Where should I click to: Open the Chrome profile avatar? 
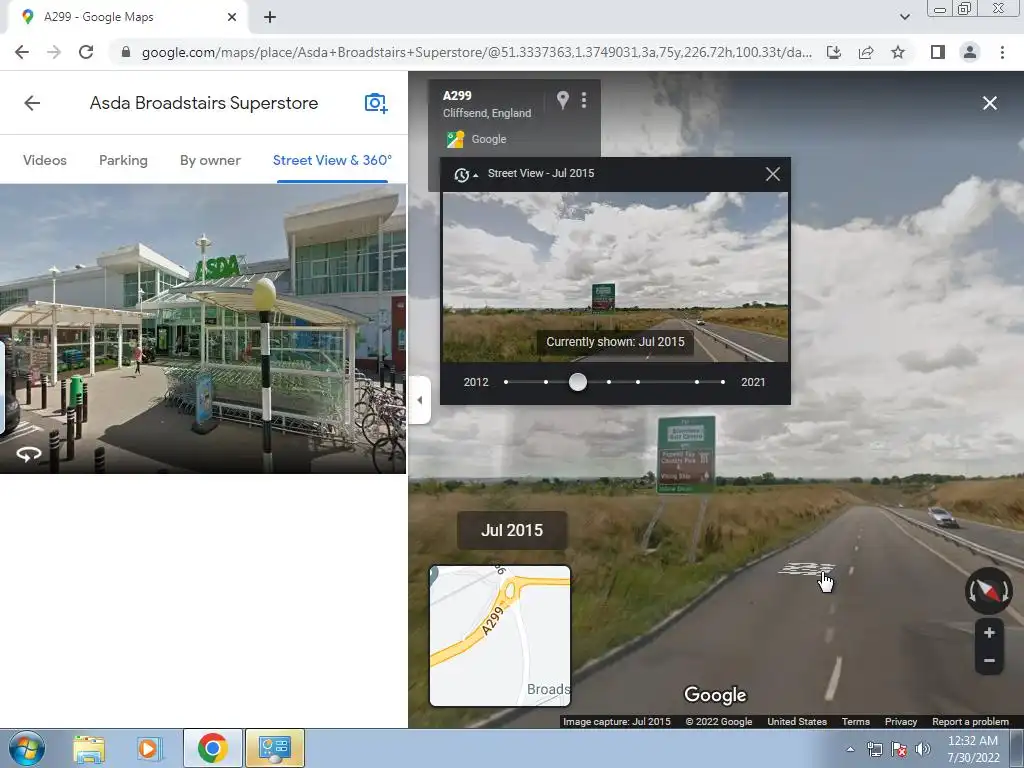point(970,52)
